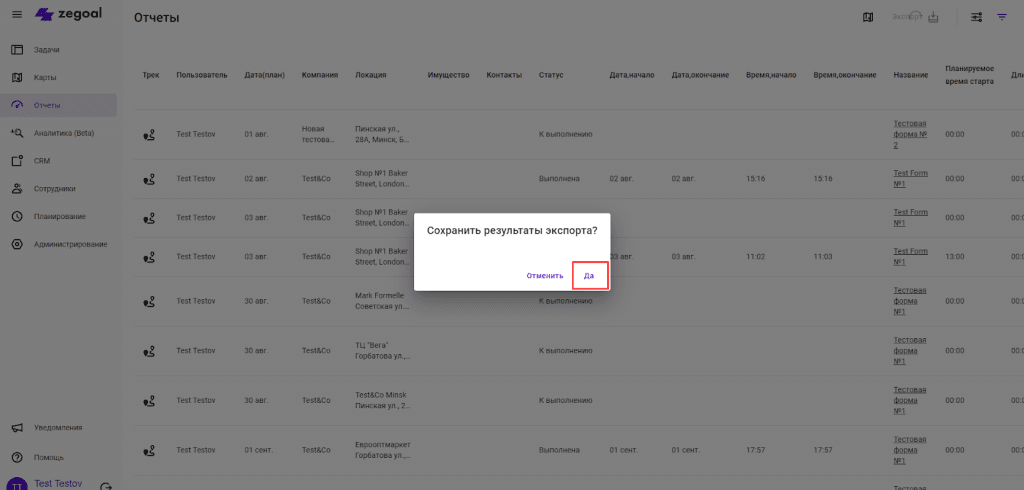Screen dimensions: 1024x490
Task: Toggle the hamburger menu icon
Action: tap(16, 15)
